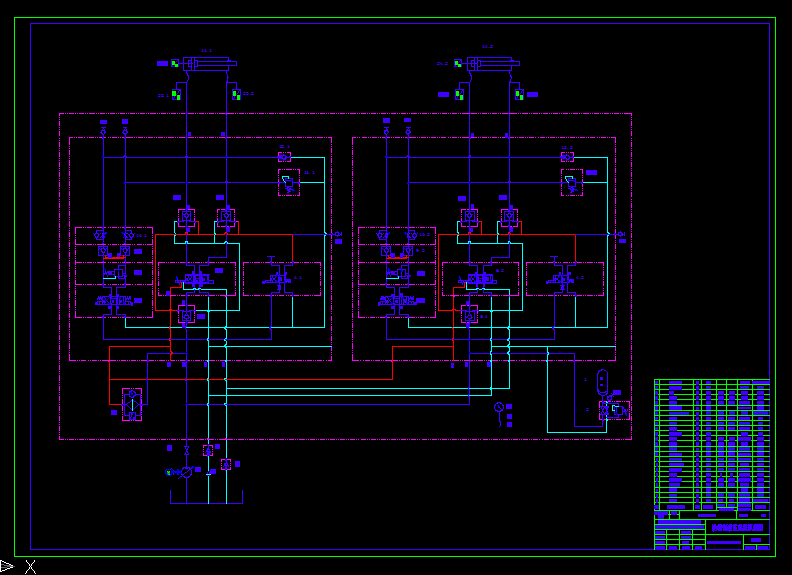Image resolution: width=792 pixels, height=575 pixels.
Task: Click the pressure gauge symbol
Action: tap(499, 407)
